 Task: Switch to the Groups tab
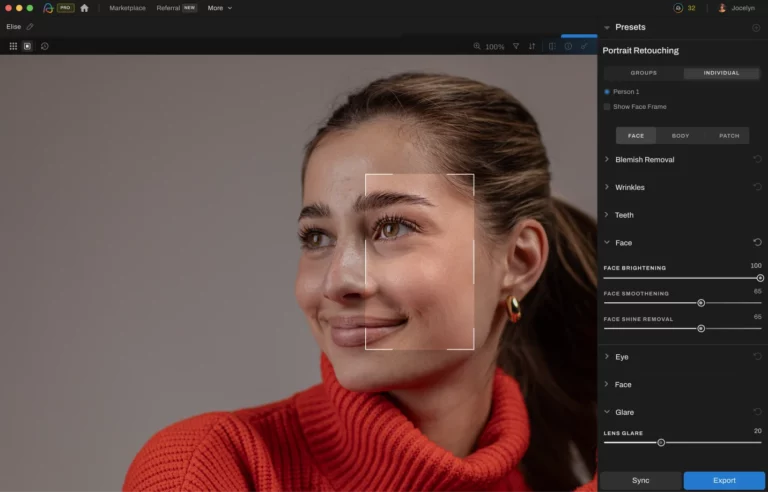(x=644, y=73)
